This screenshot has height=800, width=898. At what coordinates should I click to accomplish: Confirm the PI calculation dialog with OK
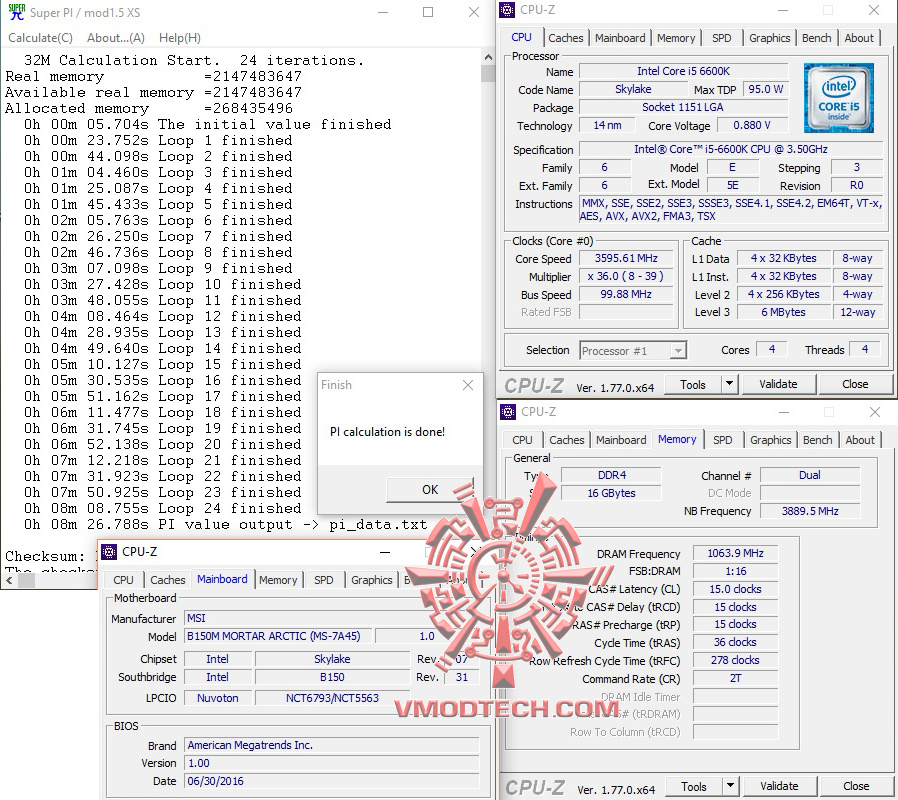[430, 490]
